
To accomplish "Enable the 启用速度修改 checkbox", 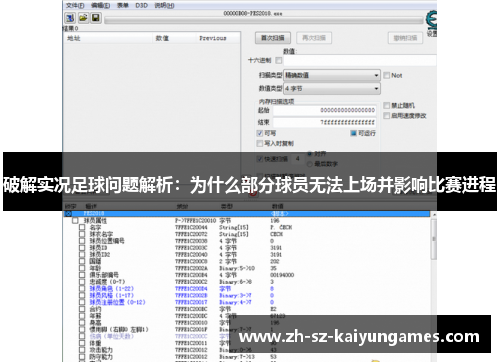I will (x=386, y=116).
